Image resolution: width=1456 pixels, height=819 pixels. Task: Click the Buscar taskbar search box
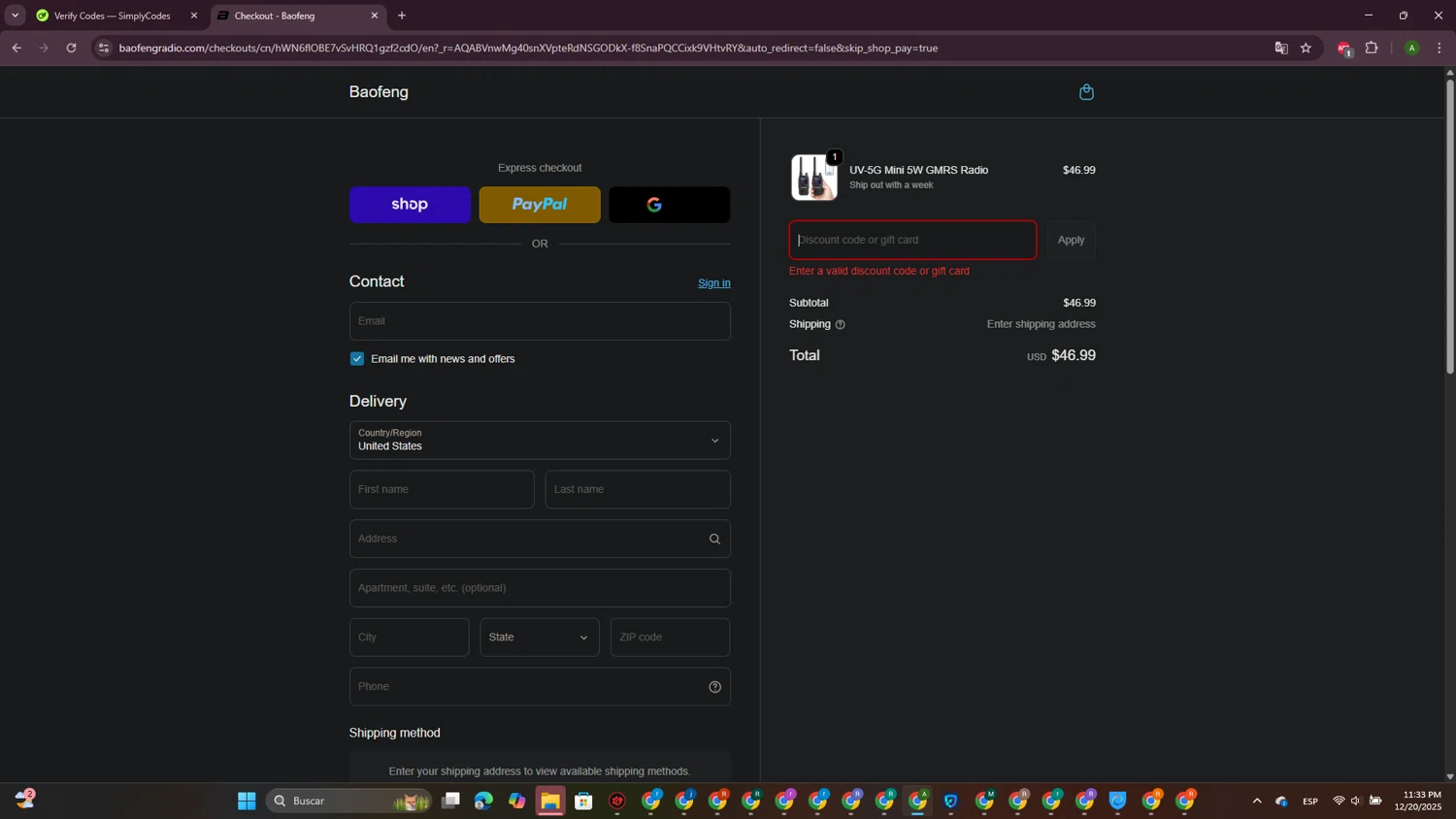[x=348, y=801]
